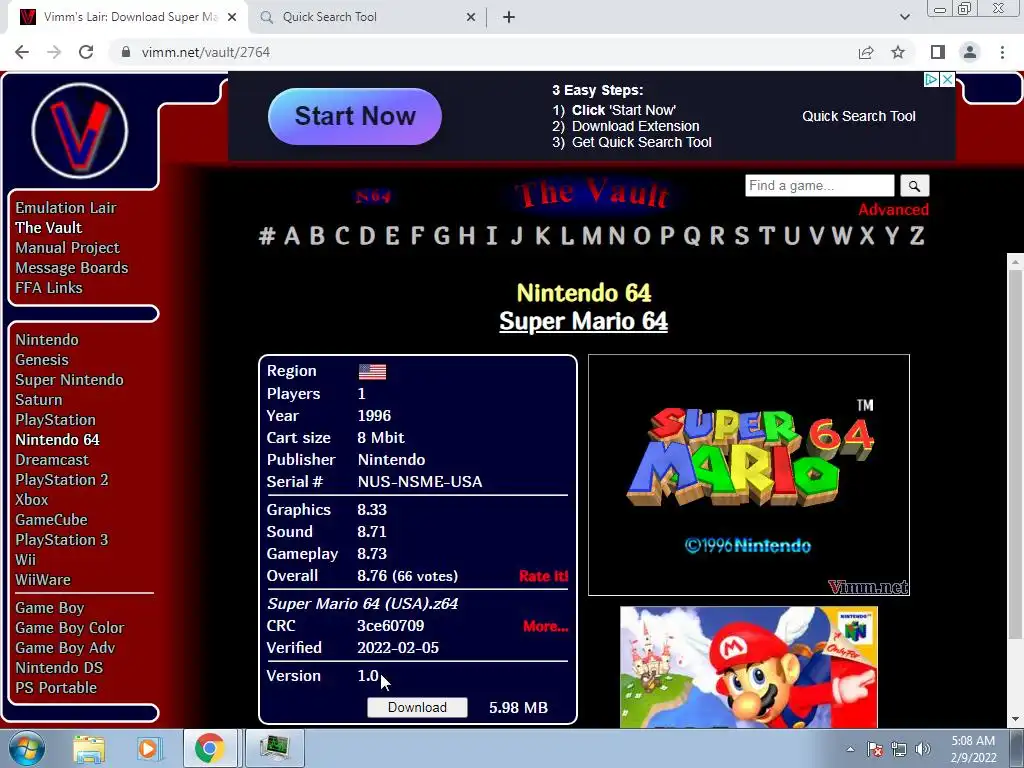Click the Quick Search Tool ad text
The width and height of the screenshot is (1024, 768).
[x=859, y=116]
